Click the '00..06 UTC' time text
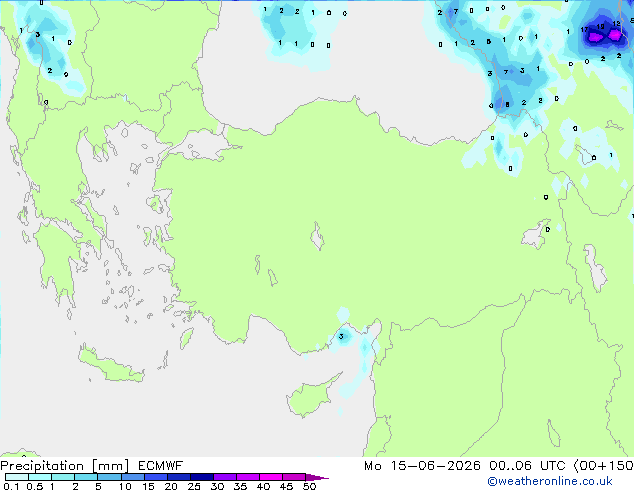Screen dimensions: 634x490 click(x=527, y=466)
